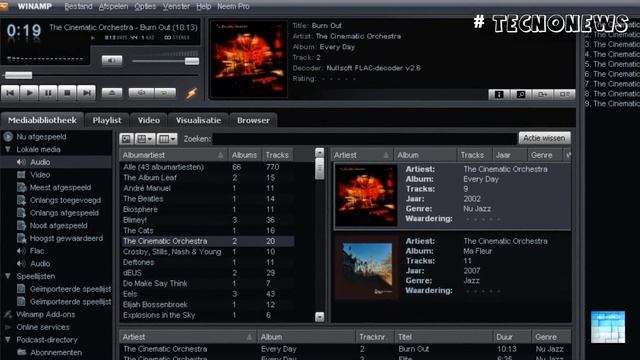Sort track list by Titel column
Screen dimensions: 640x360
point(443,337)
